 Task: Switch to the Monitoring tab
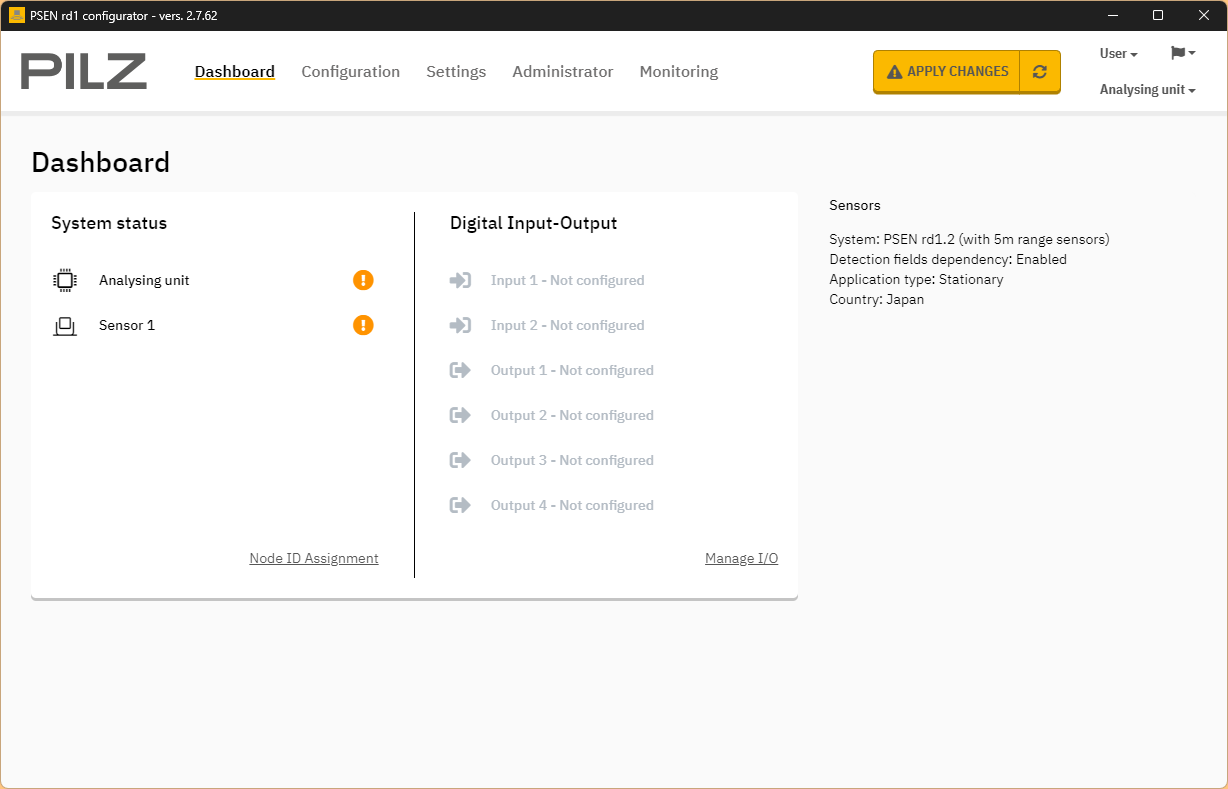(x=679, y=72)
